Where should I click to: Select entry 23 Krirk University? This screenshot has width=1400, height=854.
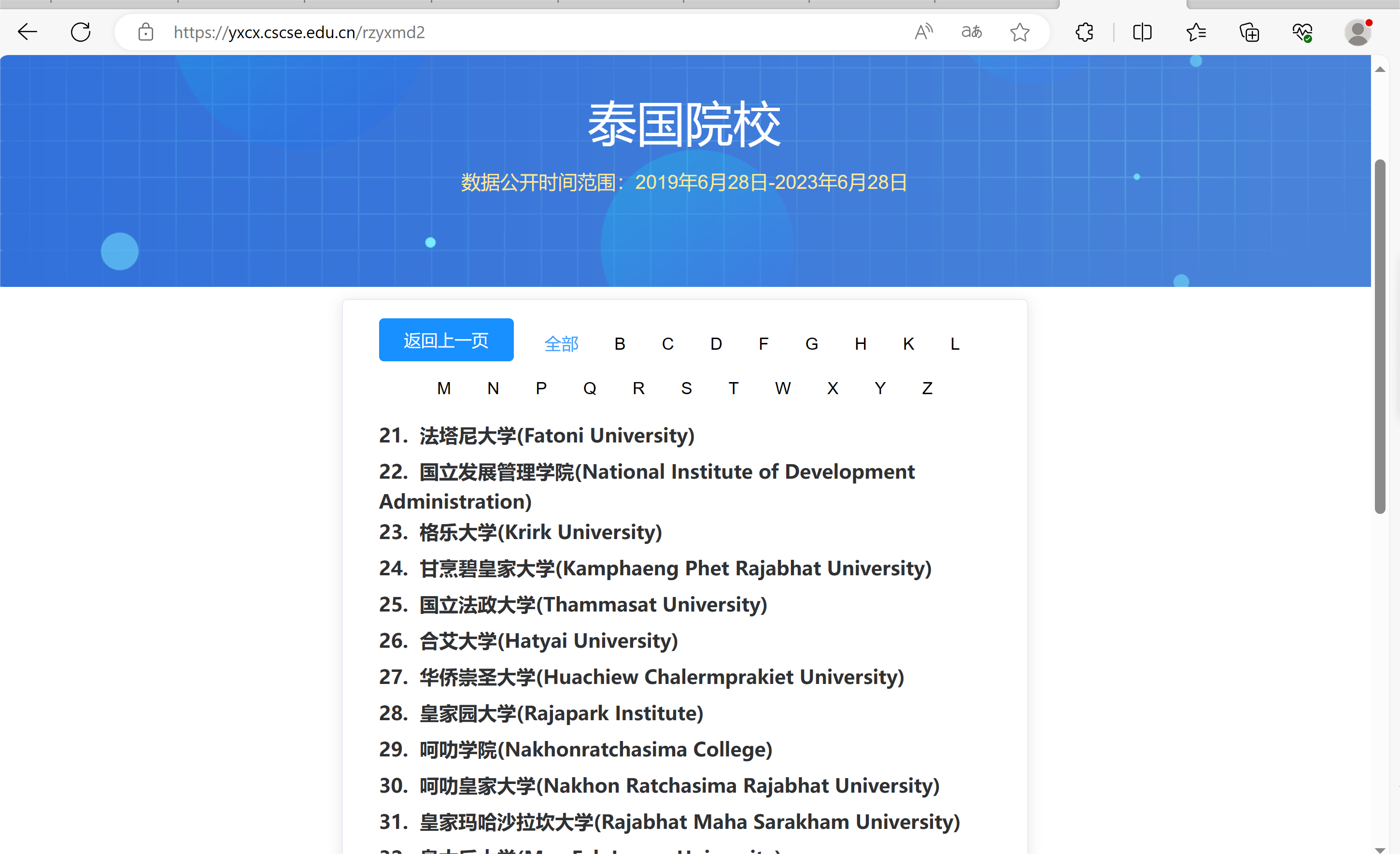(x=521, y=532)
